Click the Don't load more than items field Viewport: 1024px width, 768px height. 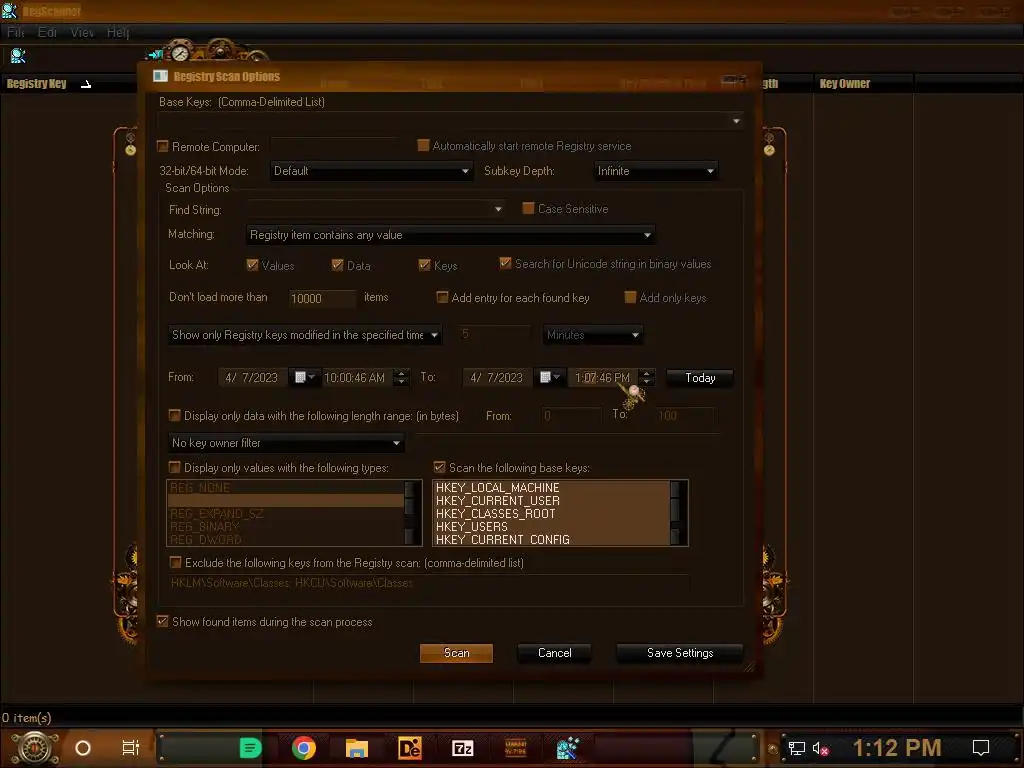pyautogui.click(x=323, y=298)
